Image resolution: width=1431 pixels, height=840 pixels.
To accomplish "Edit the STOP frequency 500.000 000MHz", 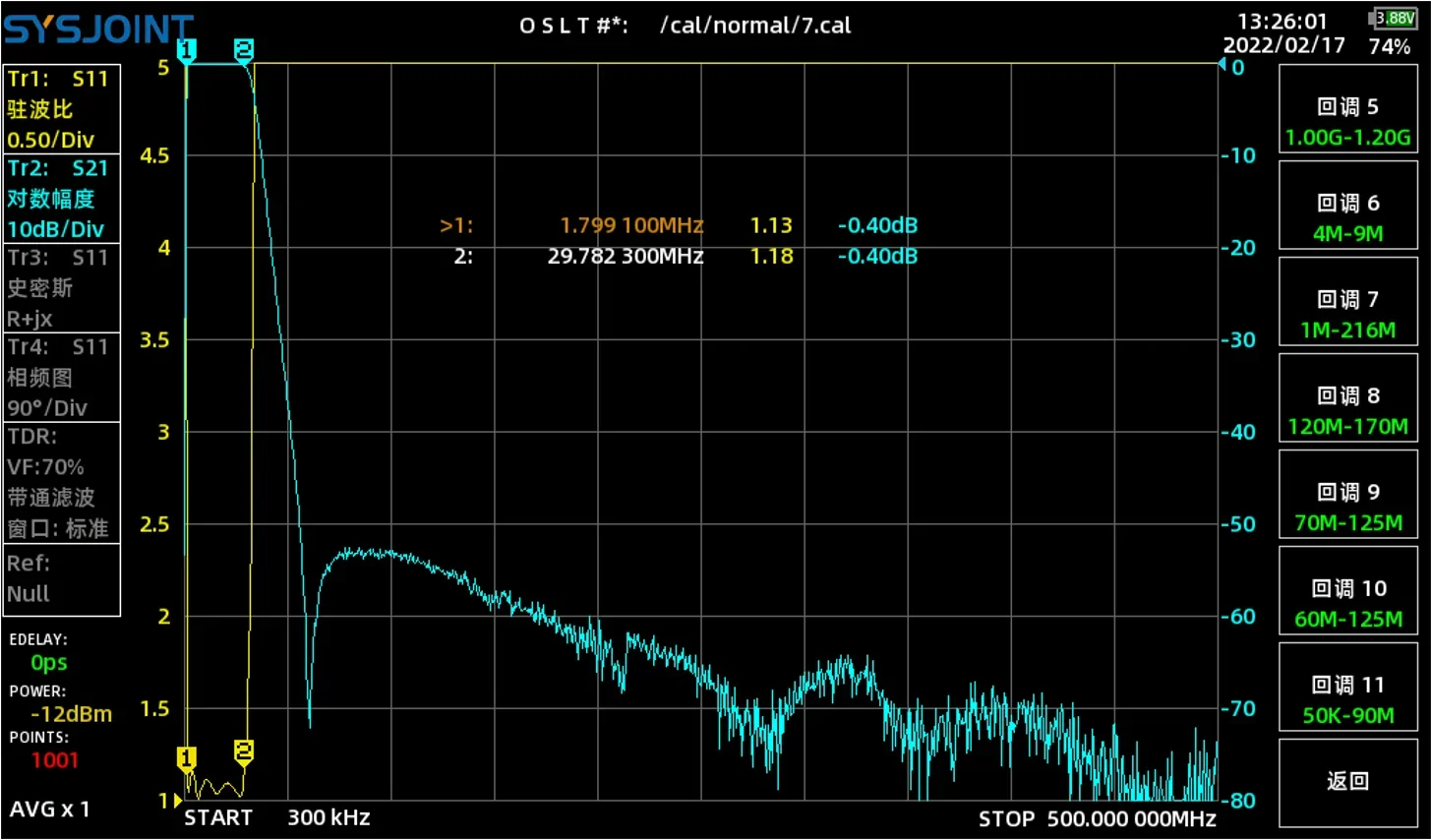I will (x=1131, y=819).
